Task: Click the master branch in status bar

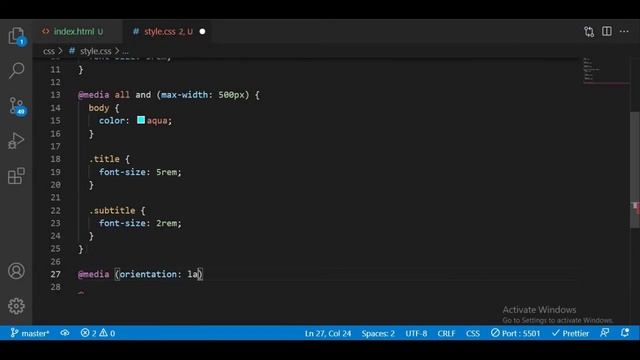Action: (x=29, y=333)
